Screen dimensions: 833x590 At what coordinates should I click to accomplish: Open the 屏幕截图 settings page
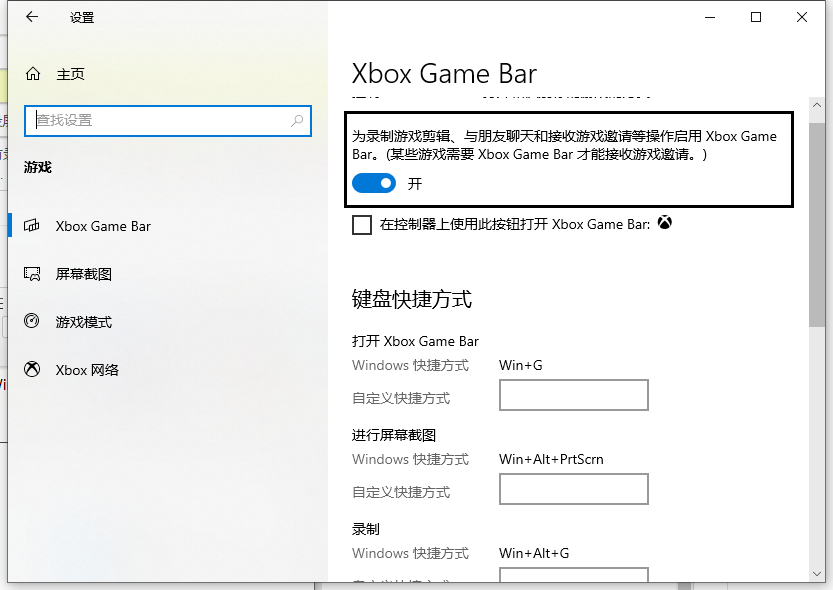click(168, 274)
